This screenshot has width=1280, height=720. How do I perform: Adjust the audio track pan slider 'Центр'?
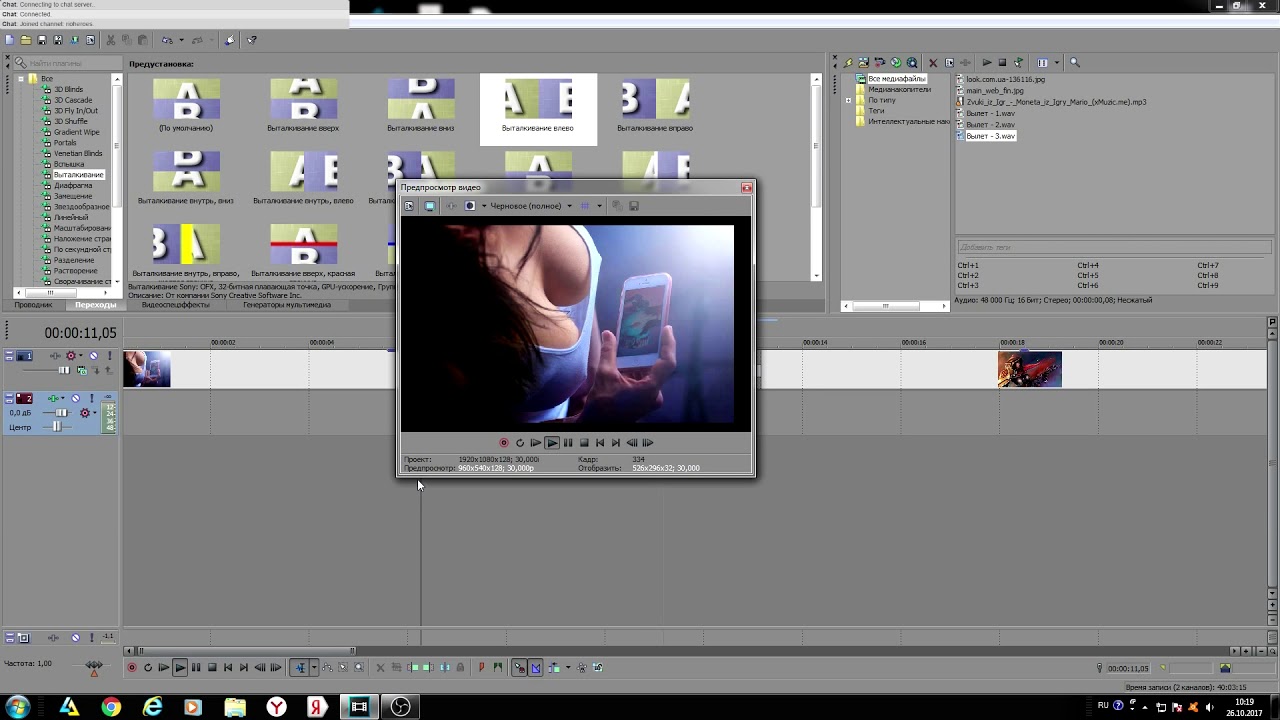58,427
